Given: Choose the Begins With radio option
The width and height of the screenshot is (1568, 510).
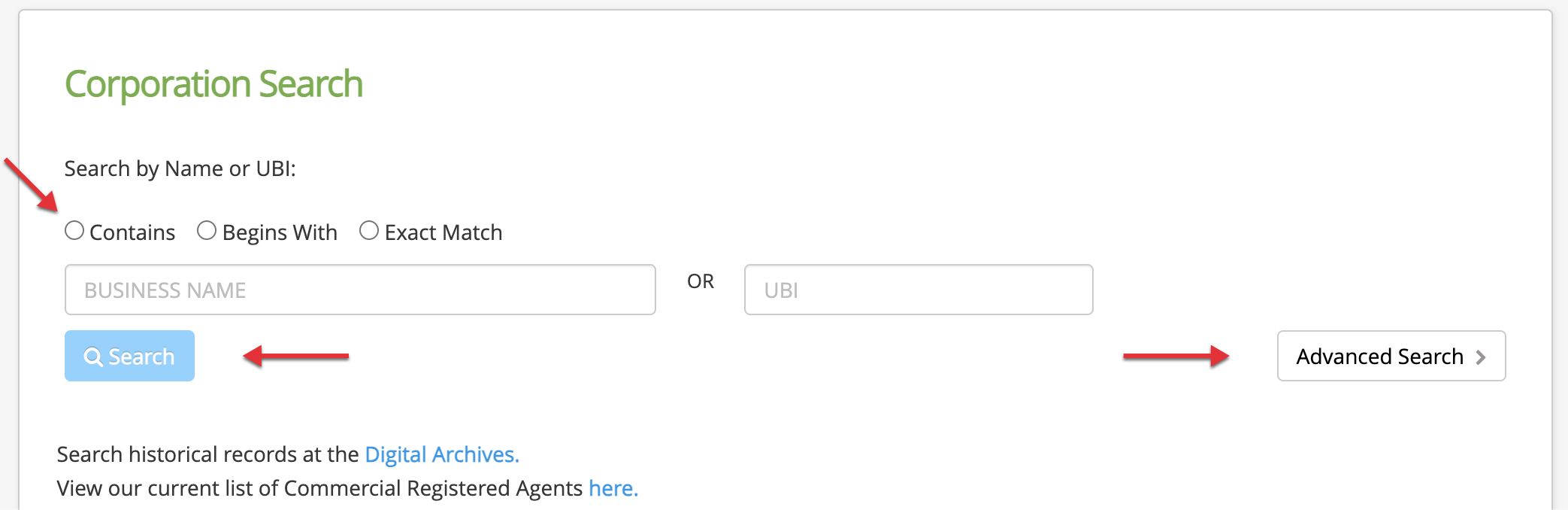Looking at the screenshot, I should 207,230.
